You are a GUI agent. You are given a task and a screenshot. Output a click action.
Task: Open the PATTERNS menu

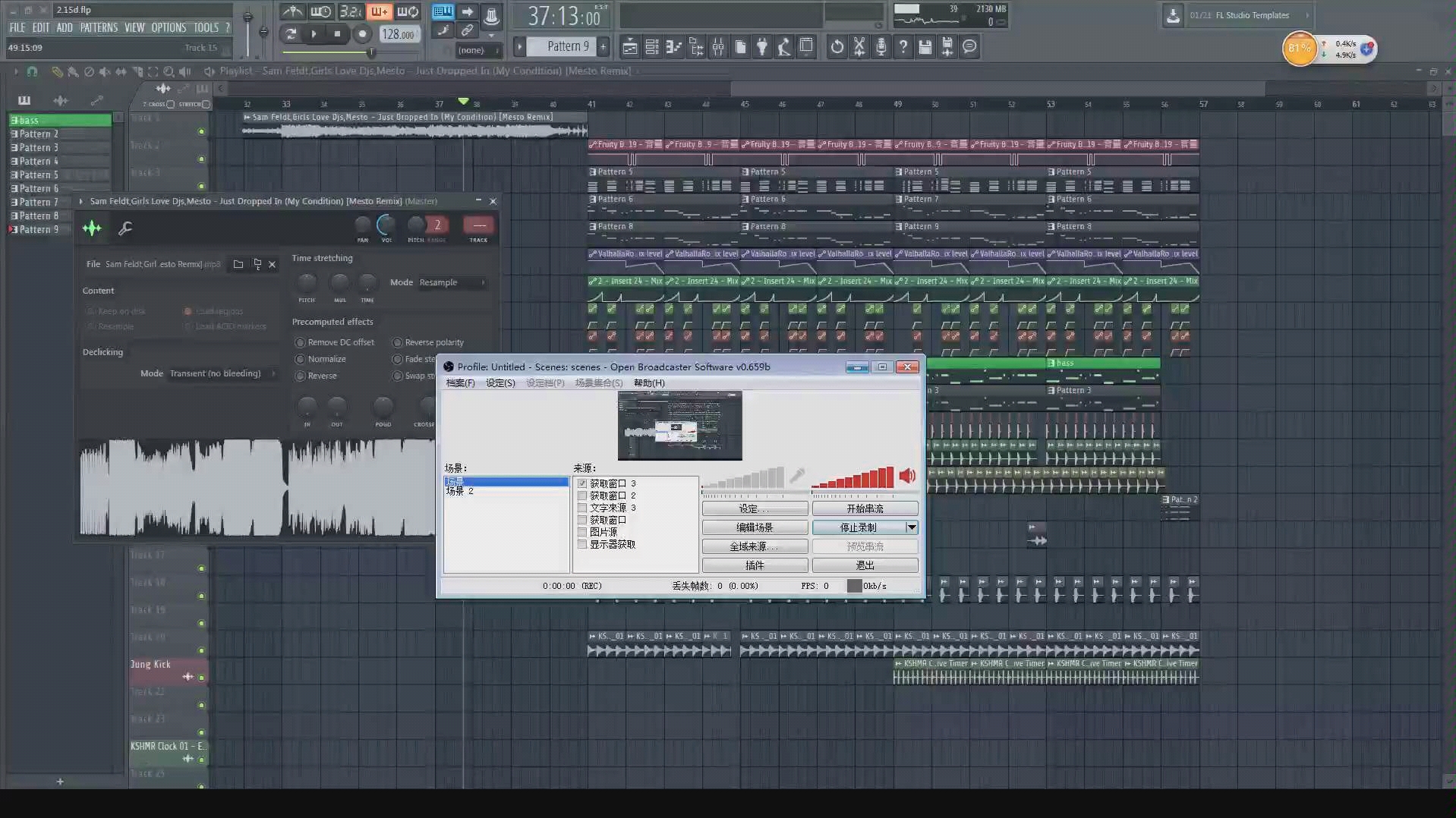(x=99, y=27)
